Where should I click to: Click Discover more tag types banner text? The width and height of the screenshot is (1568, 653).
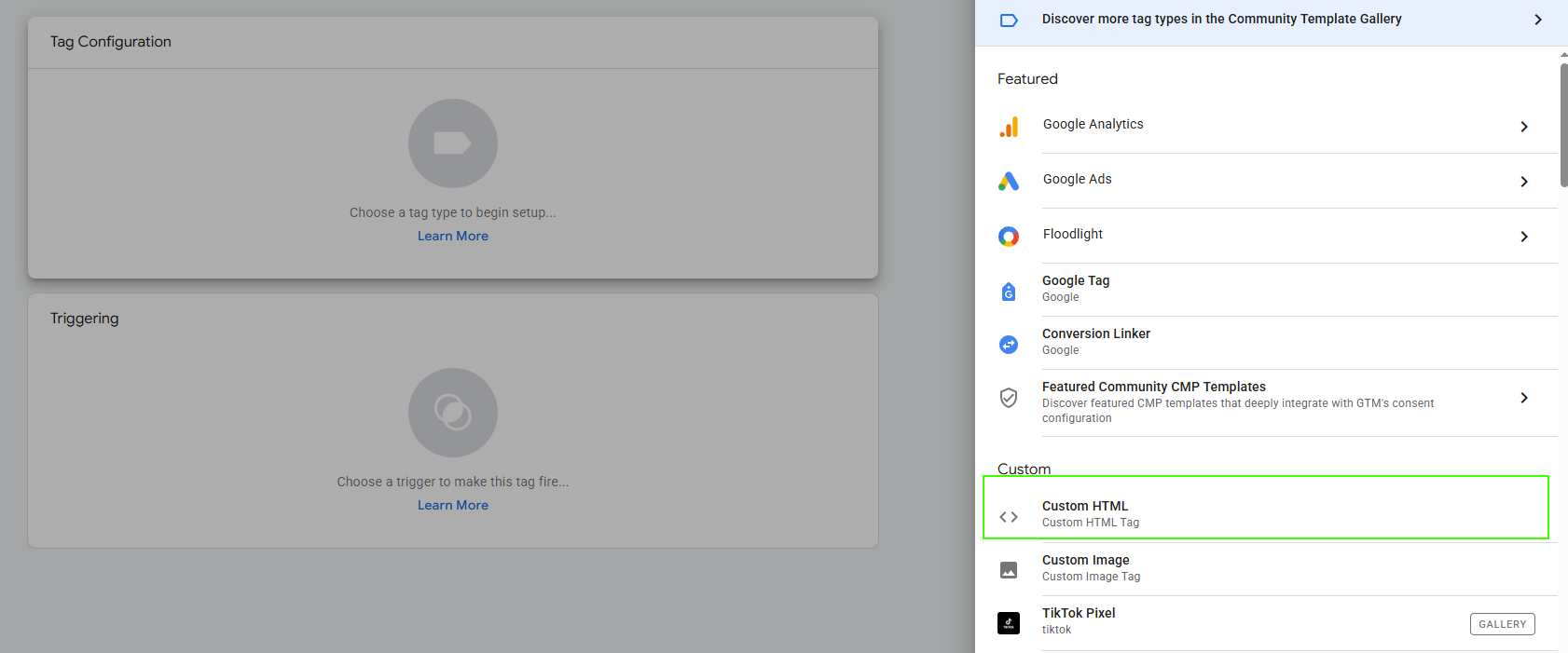click(x=1222, y=20)
